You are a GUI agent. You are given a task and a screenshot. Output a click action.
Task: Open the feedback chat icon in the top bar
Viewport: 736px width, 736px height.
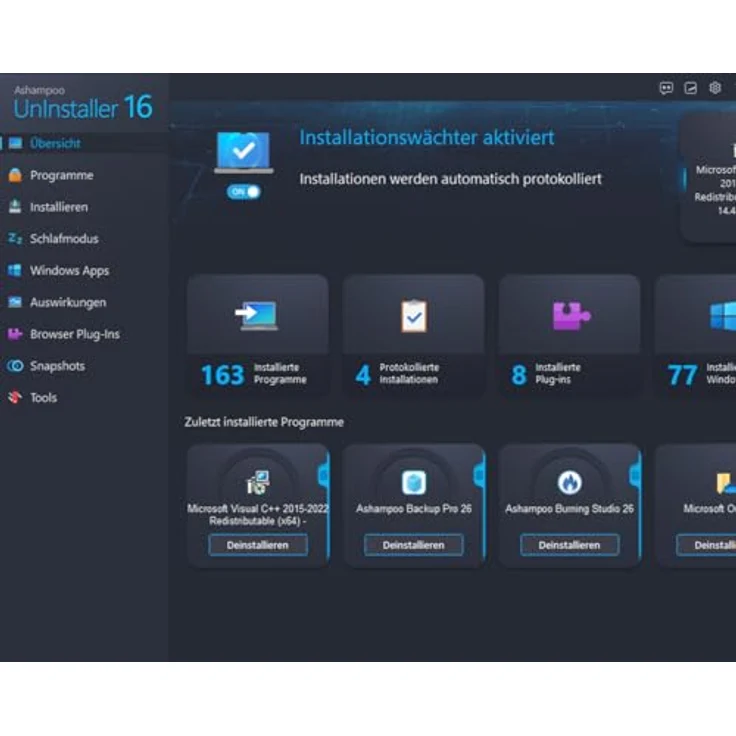pos(666,88)
